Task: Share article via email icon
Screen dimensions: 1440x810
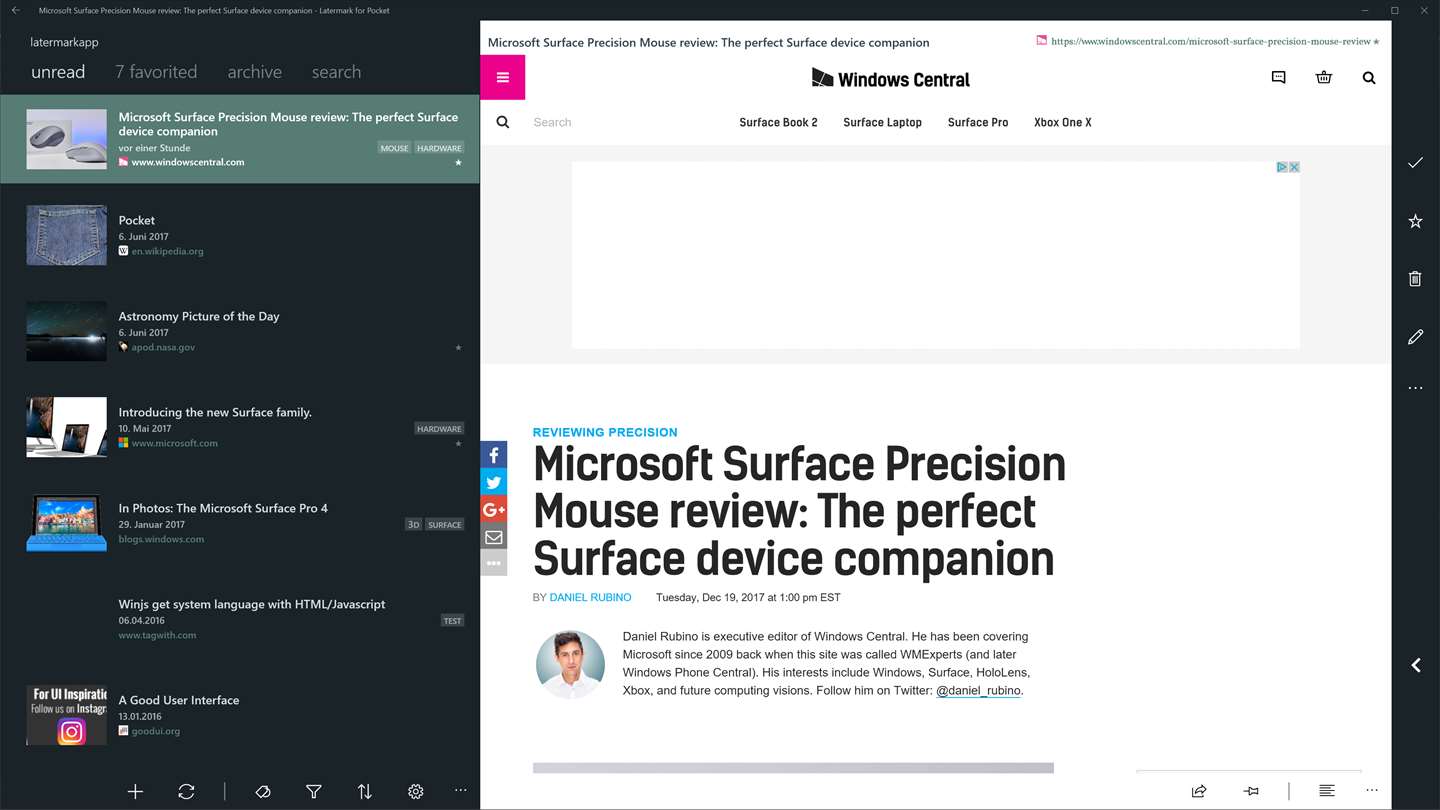Action: (493, 536)
